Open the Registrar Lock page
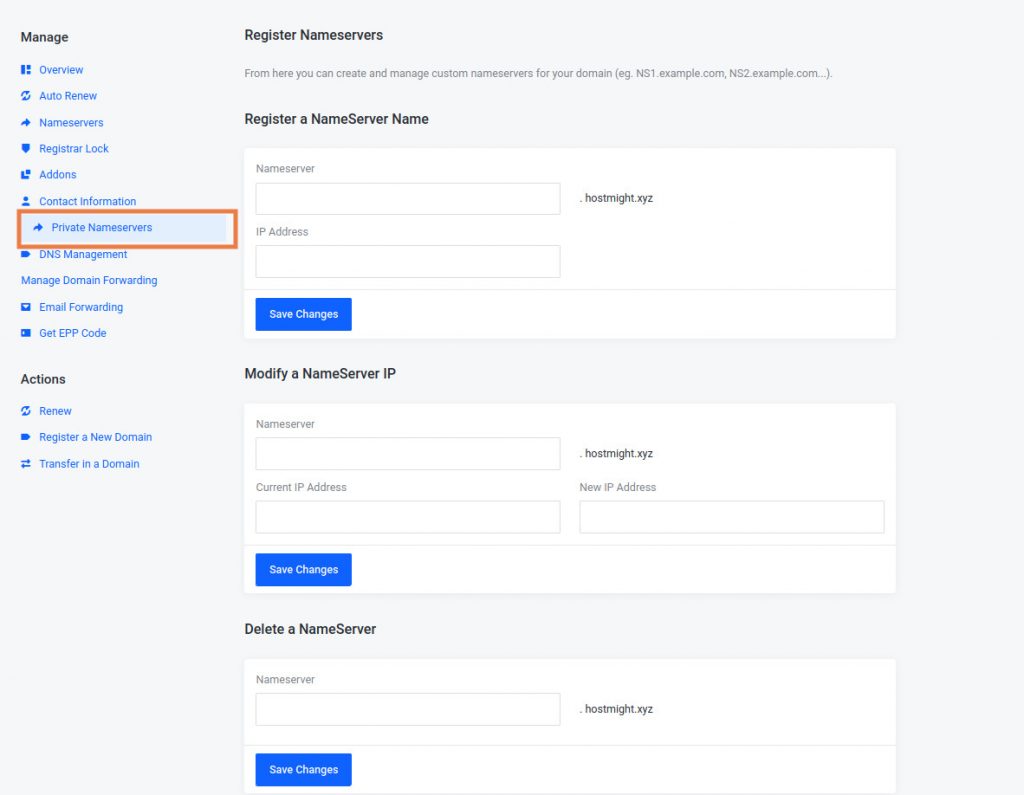Image resolution: width=1024 pixels, height=795 pixels. tap(74, 148)
